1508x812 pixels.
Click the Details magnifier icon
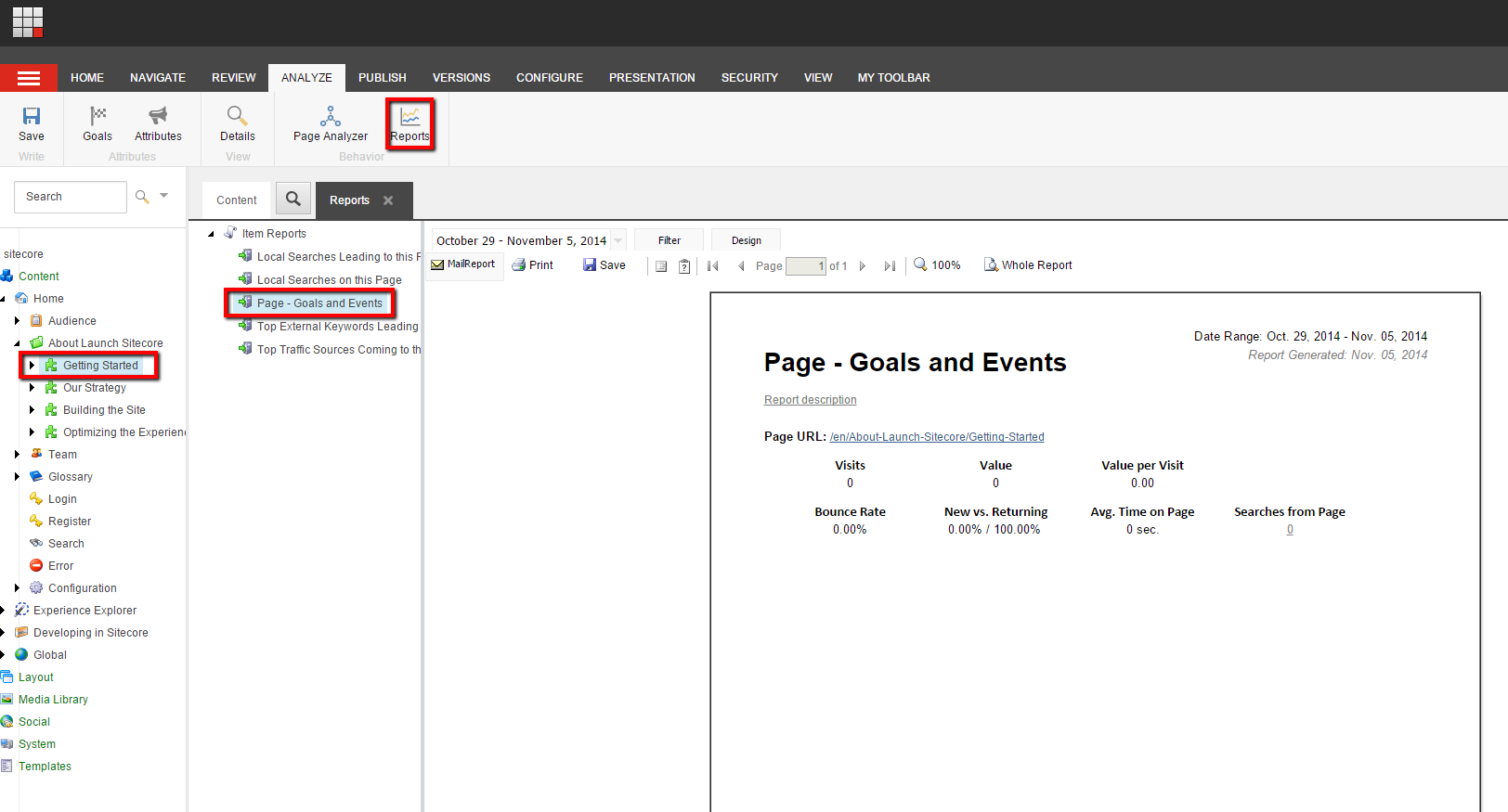(237, 116)
